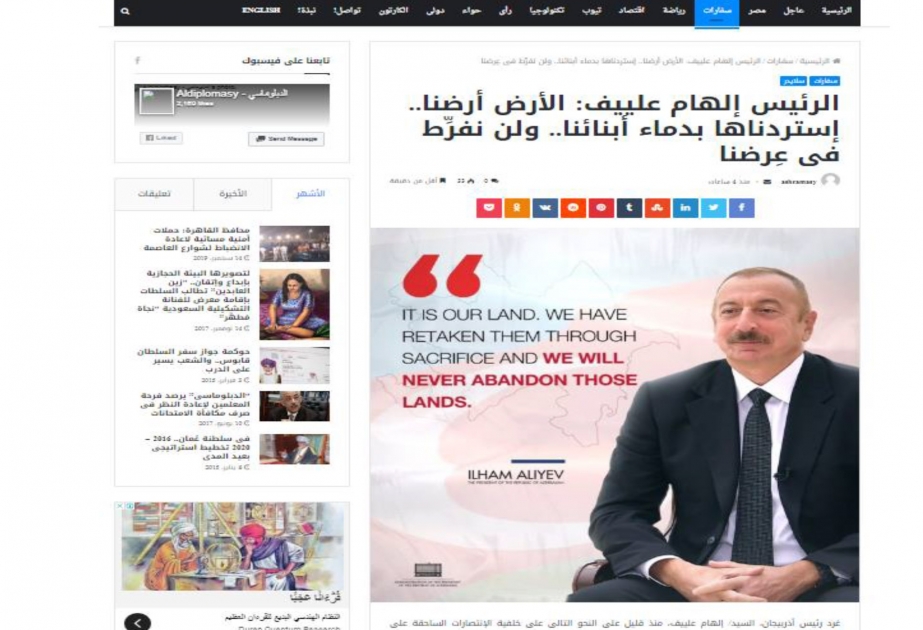Click the blue سلايدر category tag

pyautogui.click(x=793, y=81)
